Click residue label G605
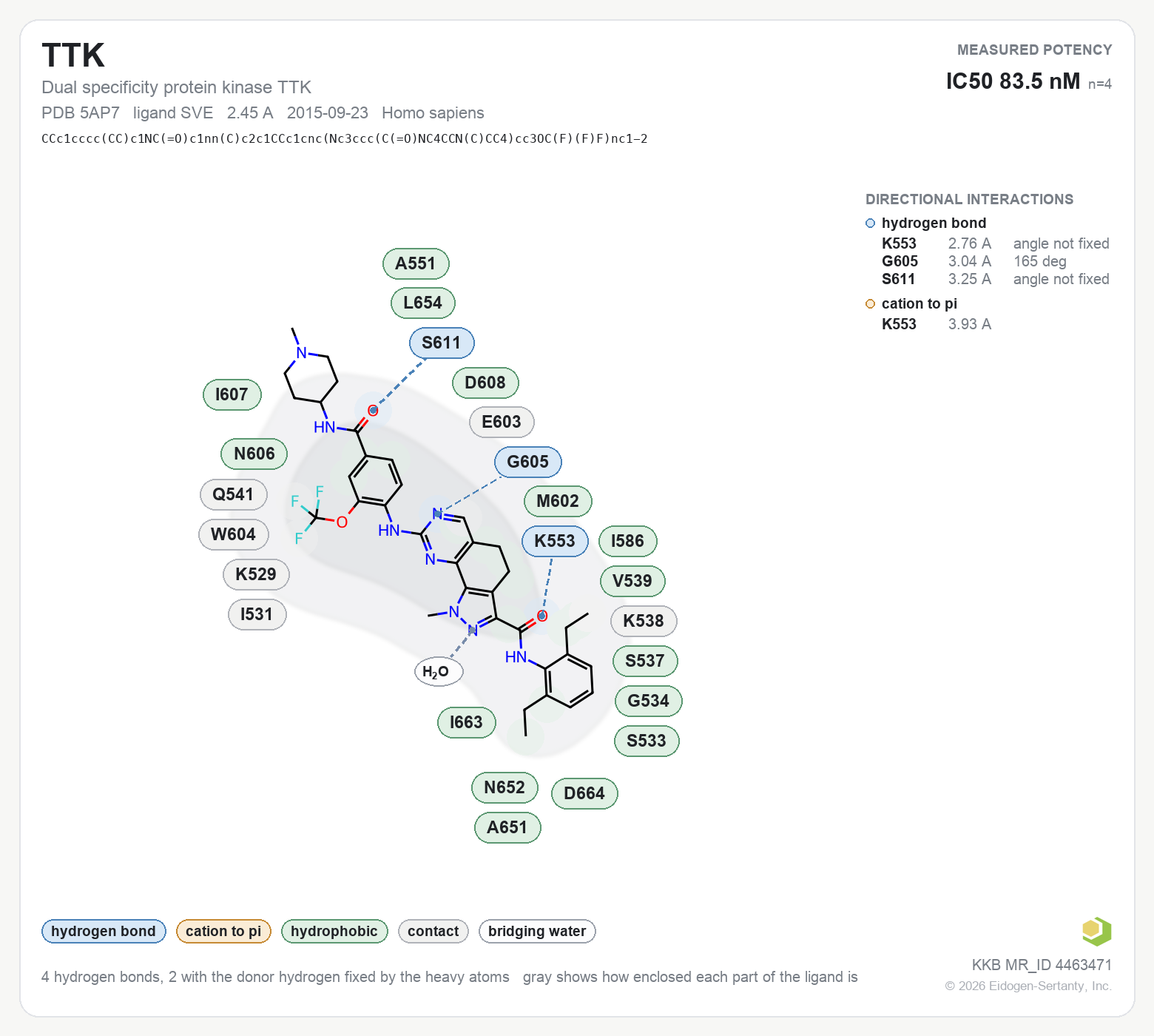The width and height of the screenshot is (1154, 1036). point(528,462)
